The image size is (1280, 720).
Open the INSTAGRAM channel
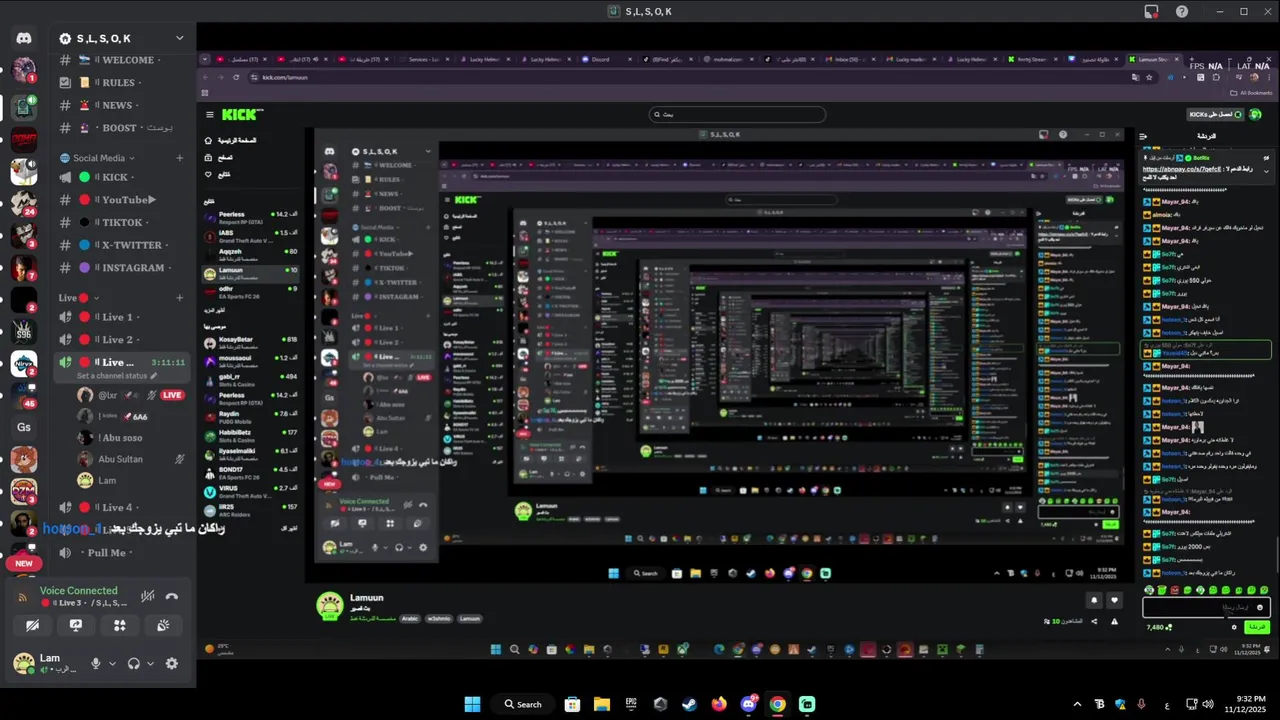pyautogui.click(x=123, y=268)
